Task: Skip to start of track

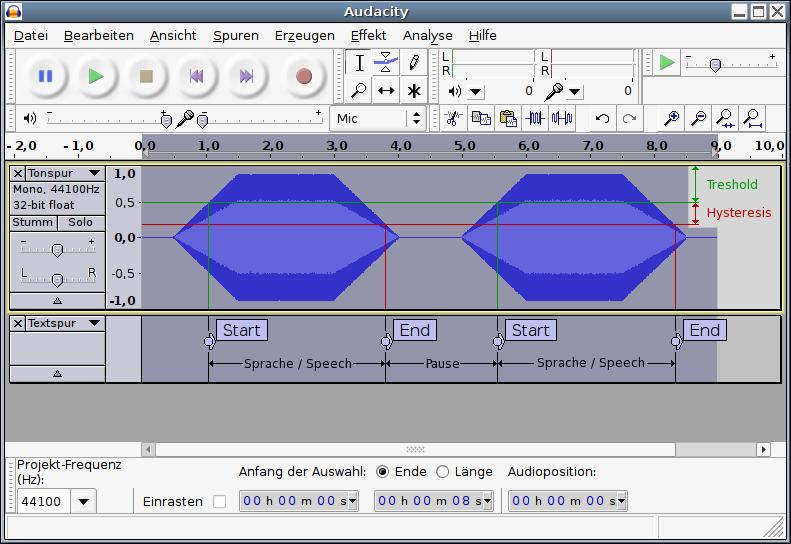Action: pos(196,76)
